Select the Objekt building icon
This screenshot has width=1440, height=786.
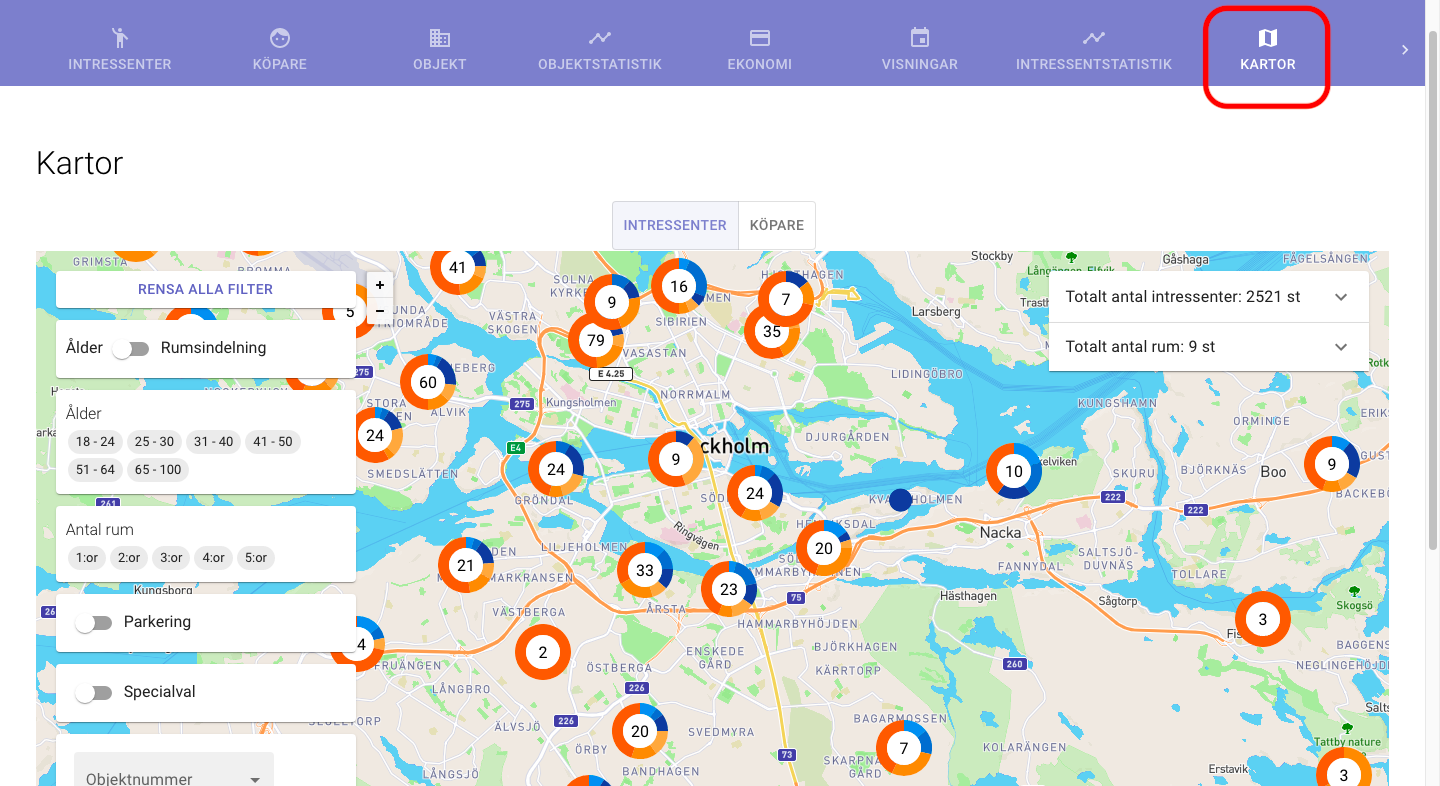coord(440,38)
